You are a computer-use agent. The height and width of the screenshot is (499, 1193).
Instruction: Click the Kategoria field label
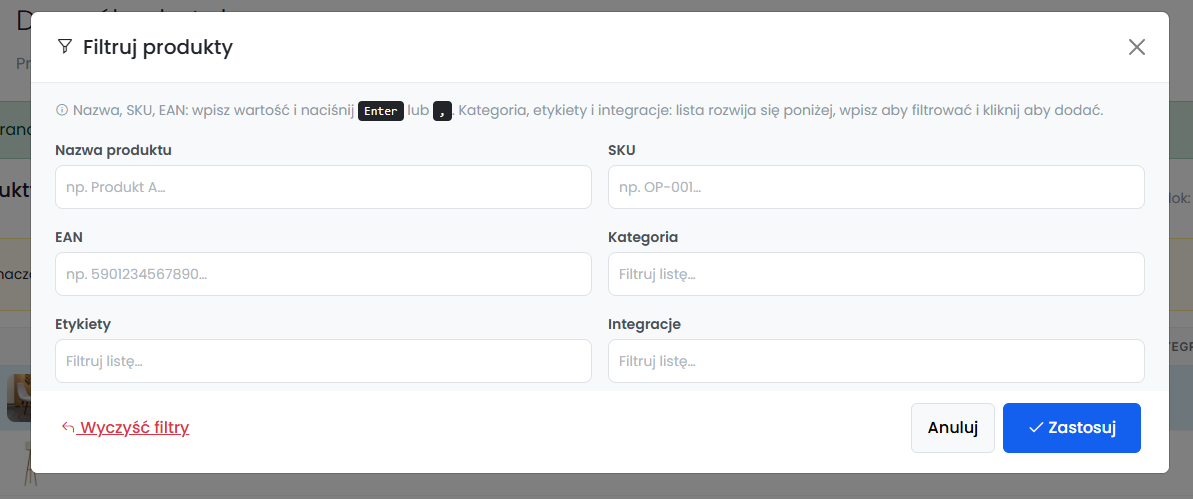pyautogui.click(x=643, y=237)
